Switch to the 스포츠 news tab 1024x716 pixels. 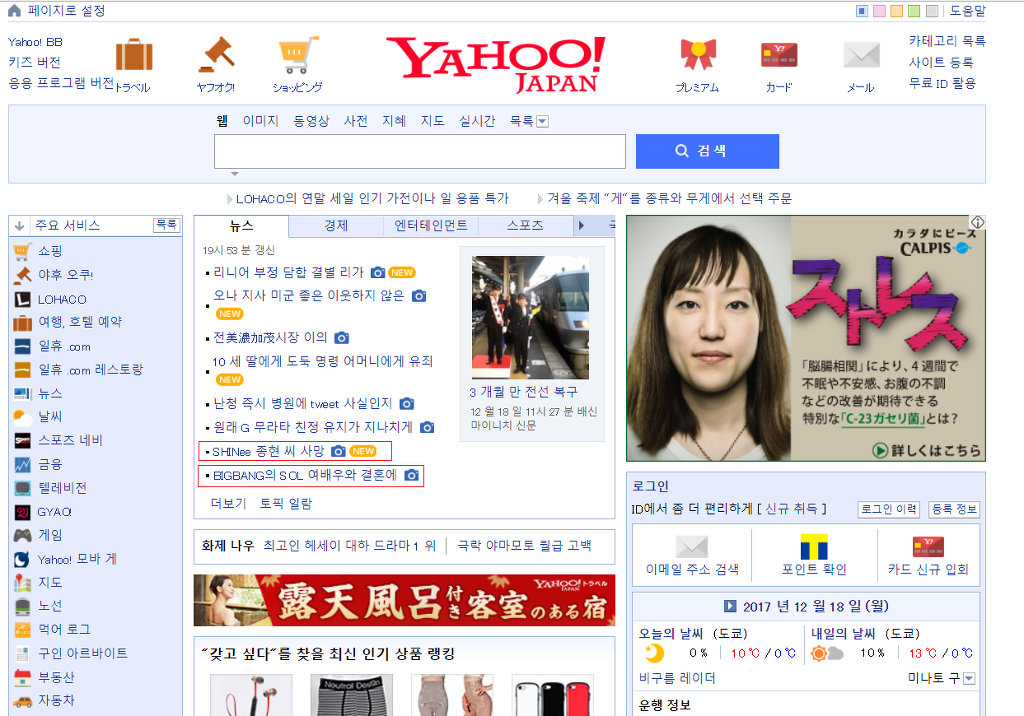click(525, 225)
